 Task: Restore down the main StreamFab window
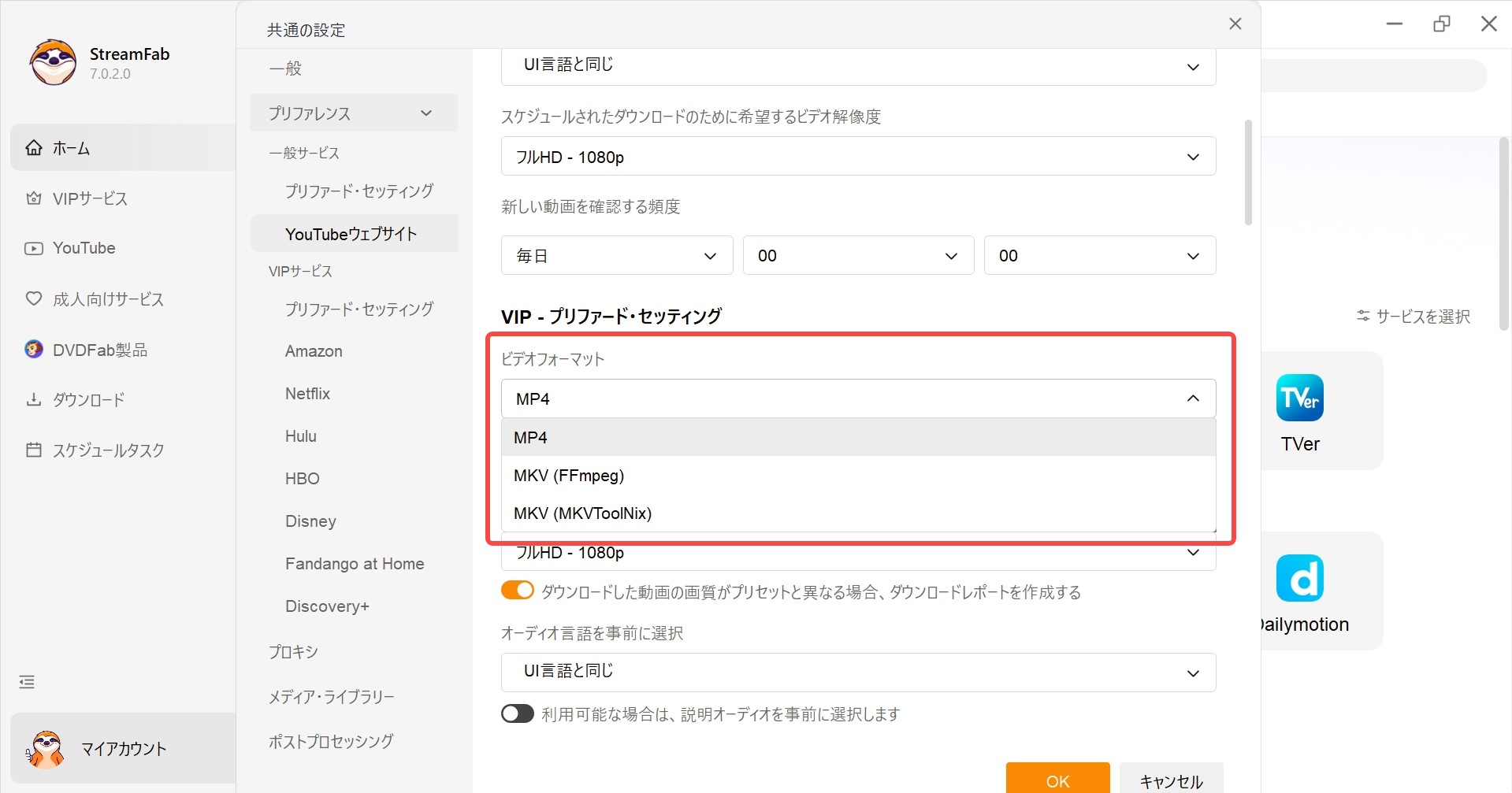(x=1442, y=24)
